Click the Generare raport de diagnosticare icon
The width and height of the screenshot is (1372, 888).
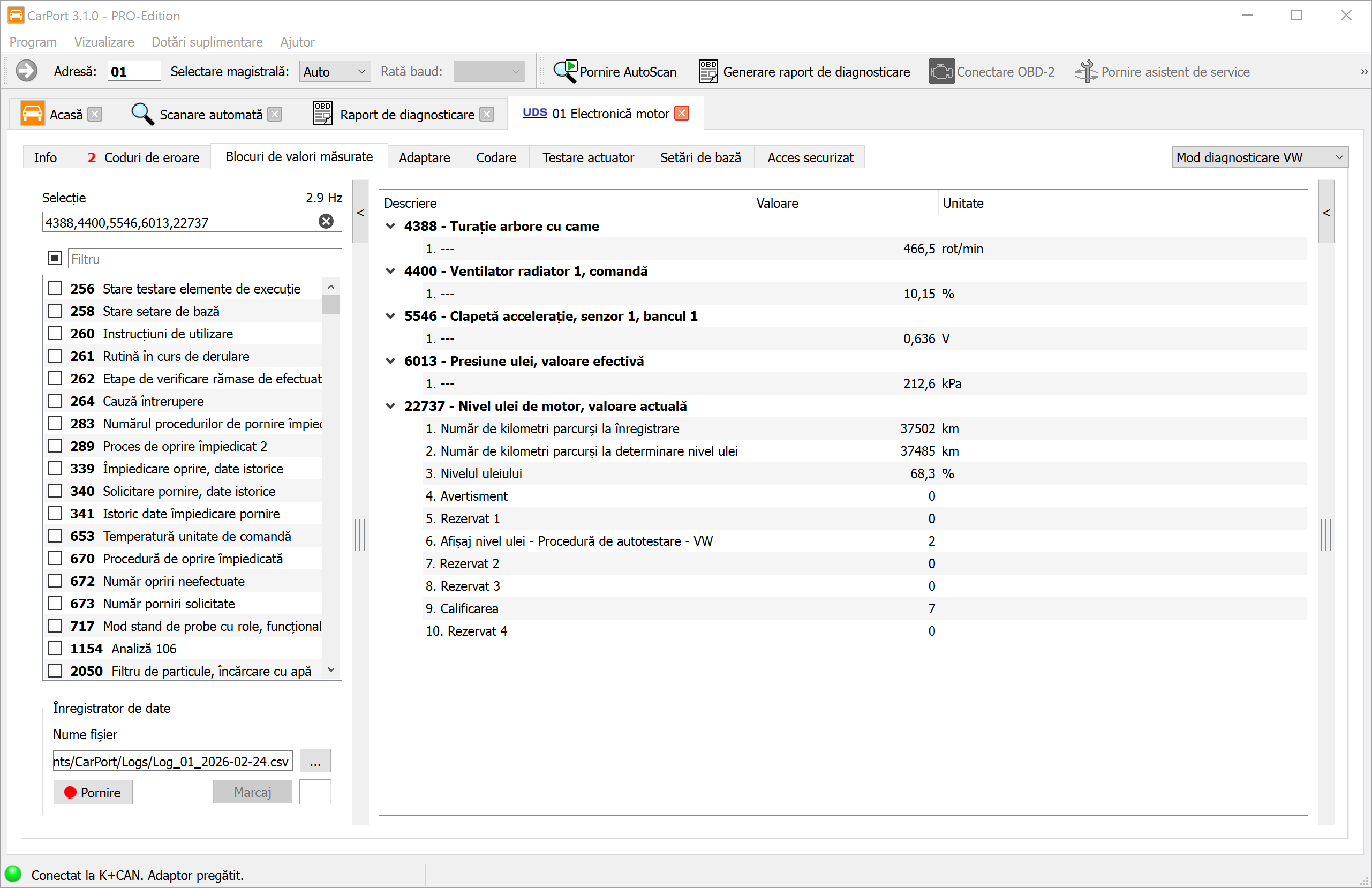click(x=708, y=72)
